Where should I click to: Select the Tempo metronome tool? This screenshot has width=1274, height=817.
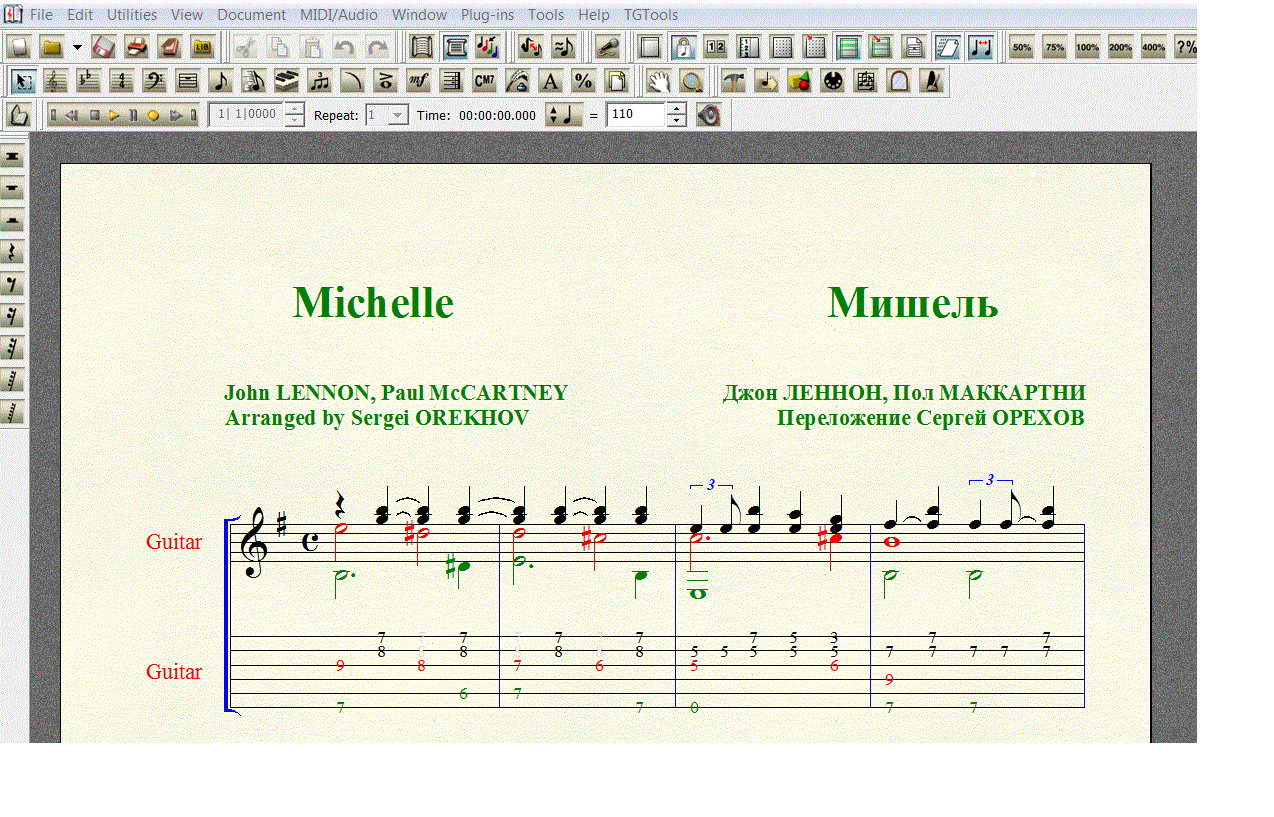[930, 81]
